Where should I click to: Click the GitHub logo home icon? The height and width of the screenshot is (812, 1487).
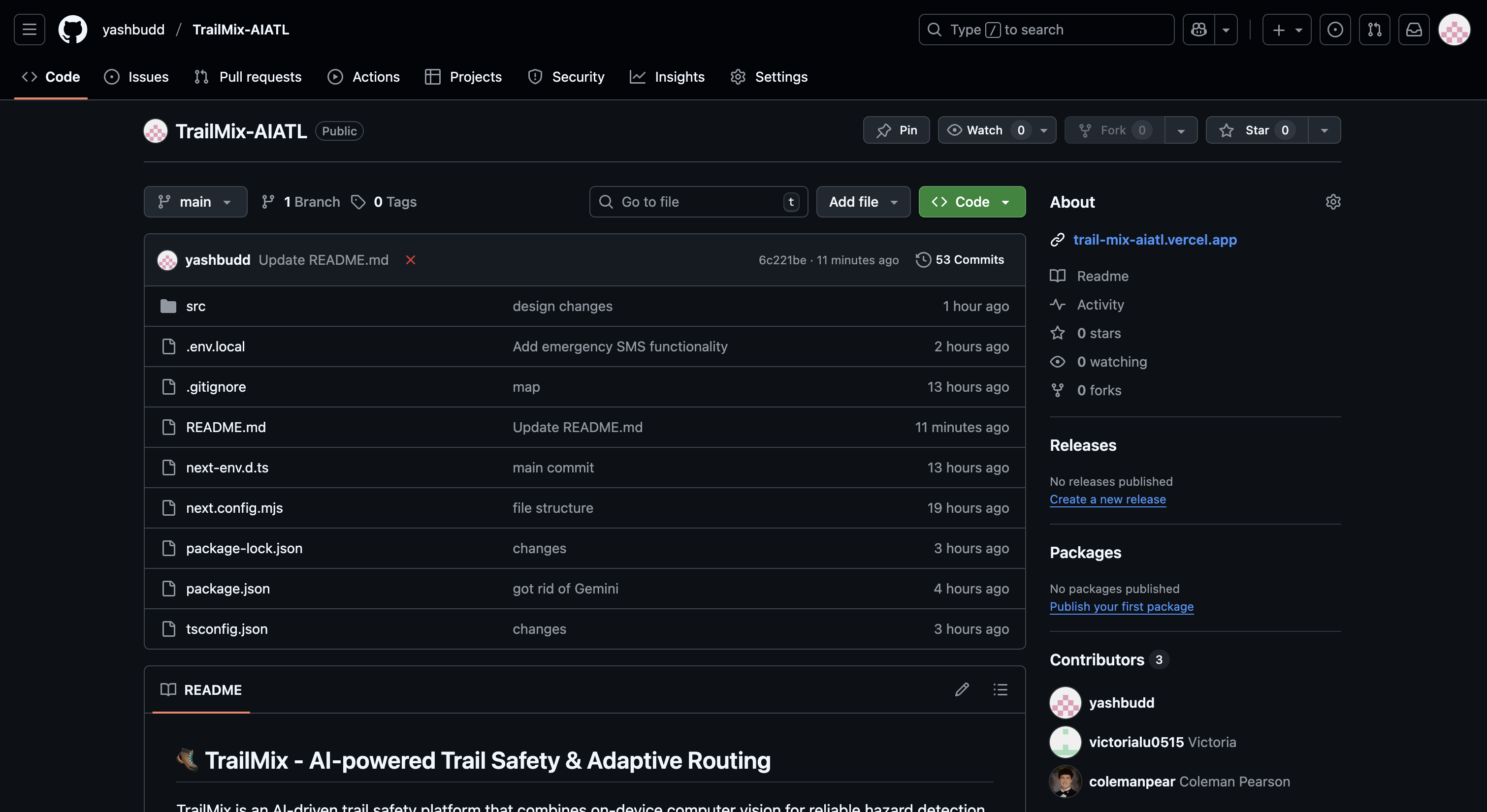tap(73, 30)
